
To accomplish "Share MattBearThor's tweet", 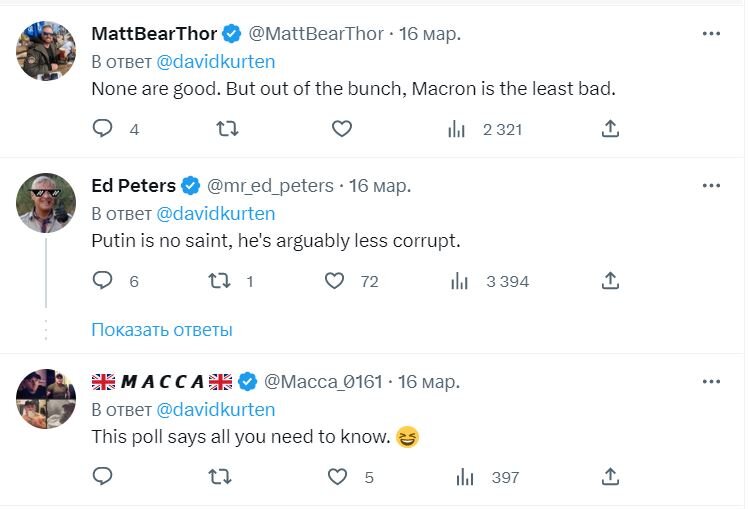I will [610, 128].
